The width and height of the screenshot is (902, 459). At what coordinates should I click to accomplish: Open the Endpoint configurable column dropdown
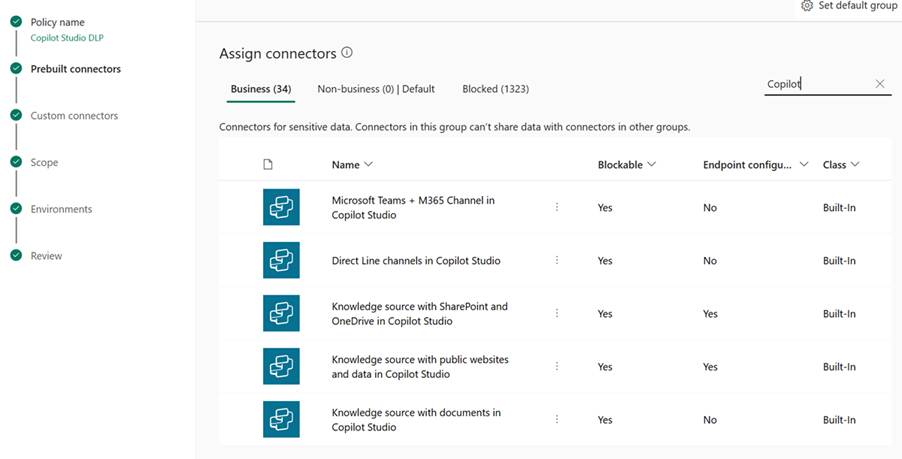pos(804,164)
